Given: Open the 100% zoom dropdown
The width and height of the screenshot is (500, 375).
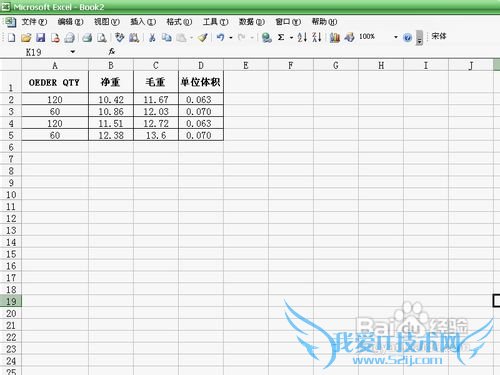Looking at the screenshot, I should coord(396,37).
